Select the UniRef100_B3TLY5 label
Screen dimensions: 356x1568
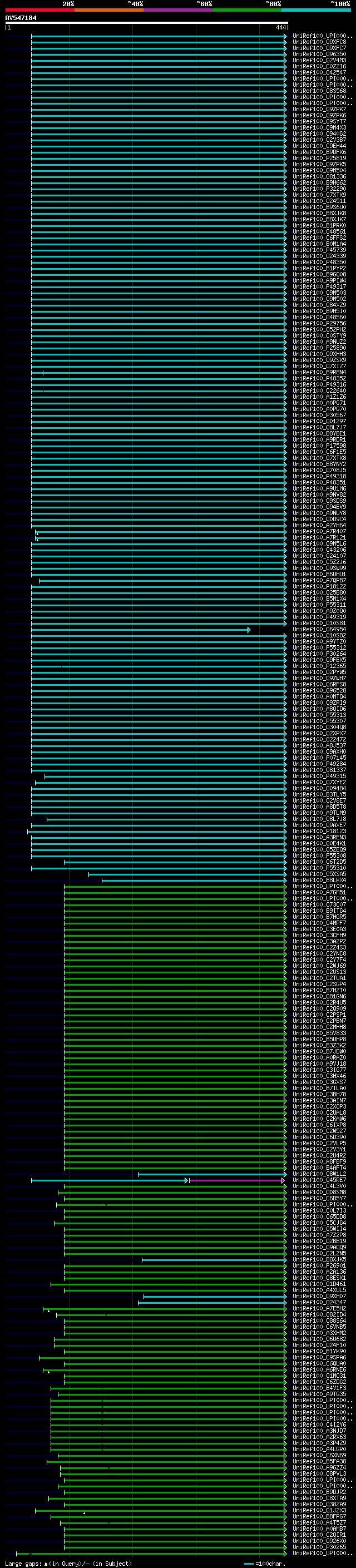(x=319, y=794)
